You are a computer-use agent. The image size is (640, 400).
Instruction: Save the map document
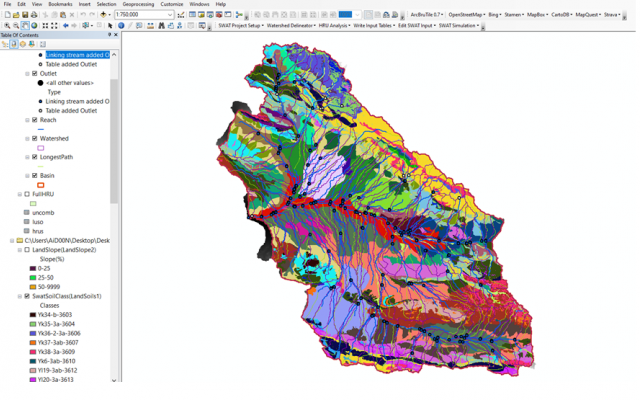click(x=25, y=15)
